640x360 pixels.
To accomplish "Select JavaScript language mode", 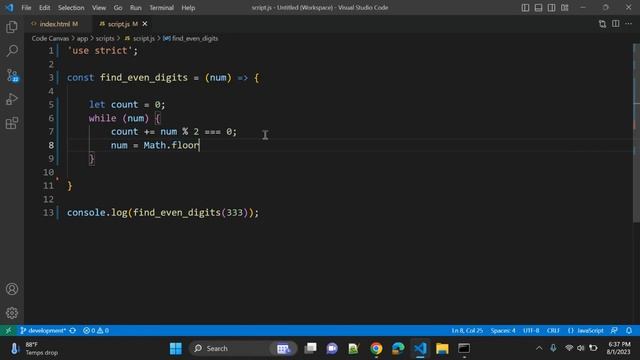I will 586,330.
